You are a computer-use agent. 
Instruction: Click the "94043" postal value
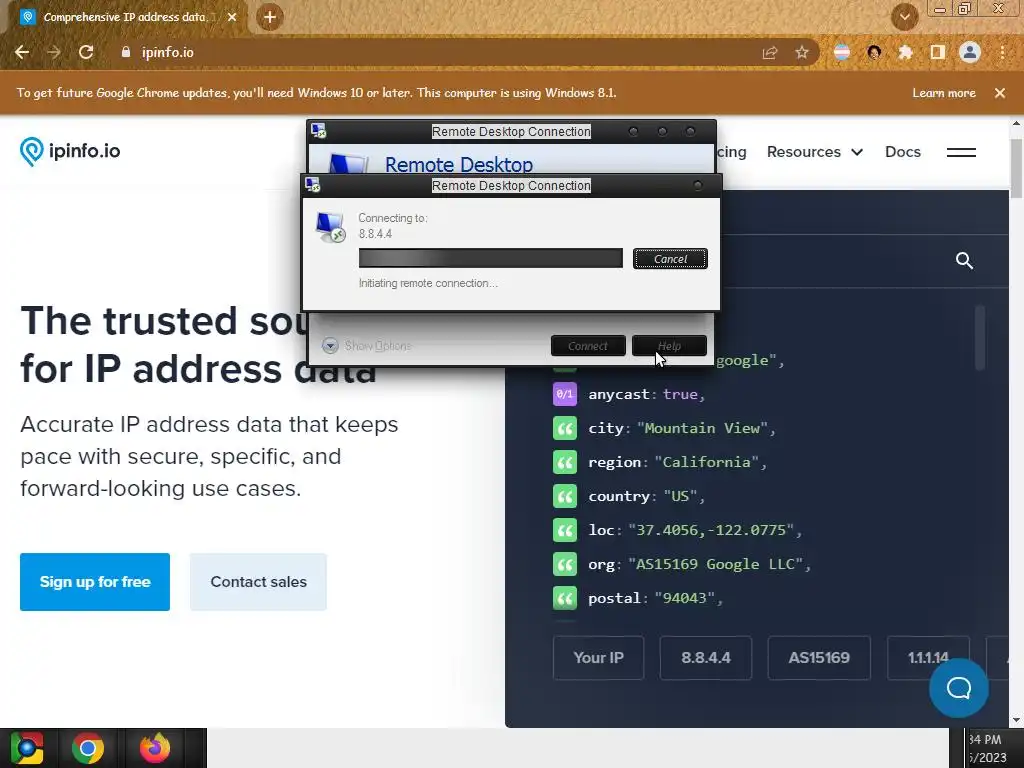click(684, 598)
